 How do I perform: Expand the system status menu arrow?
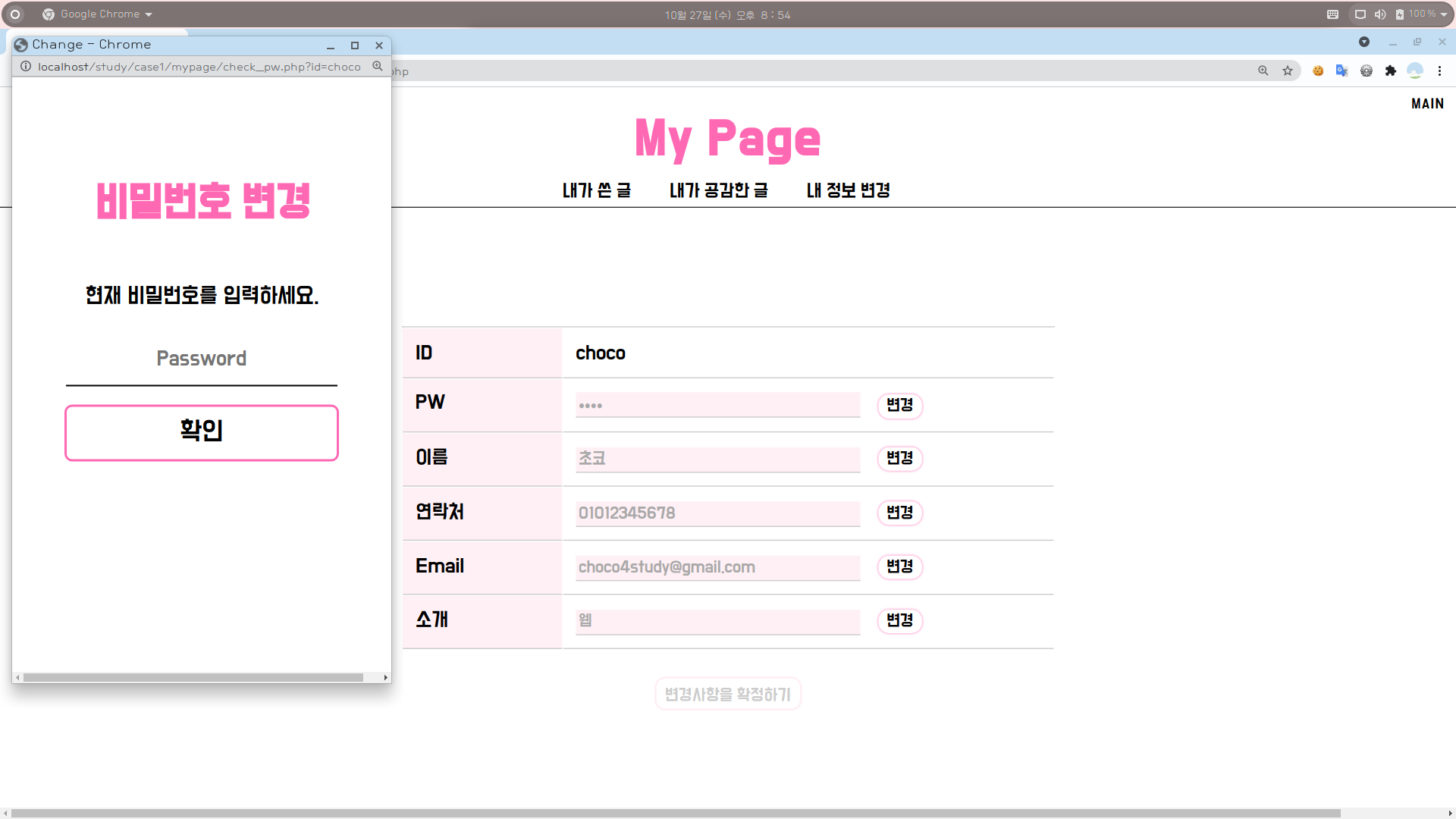(1444, 14)
